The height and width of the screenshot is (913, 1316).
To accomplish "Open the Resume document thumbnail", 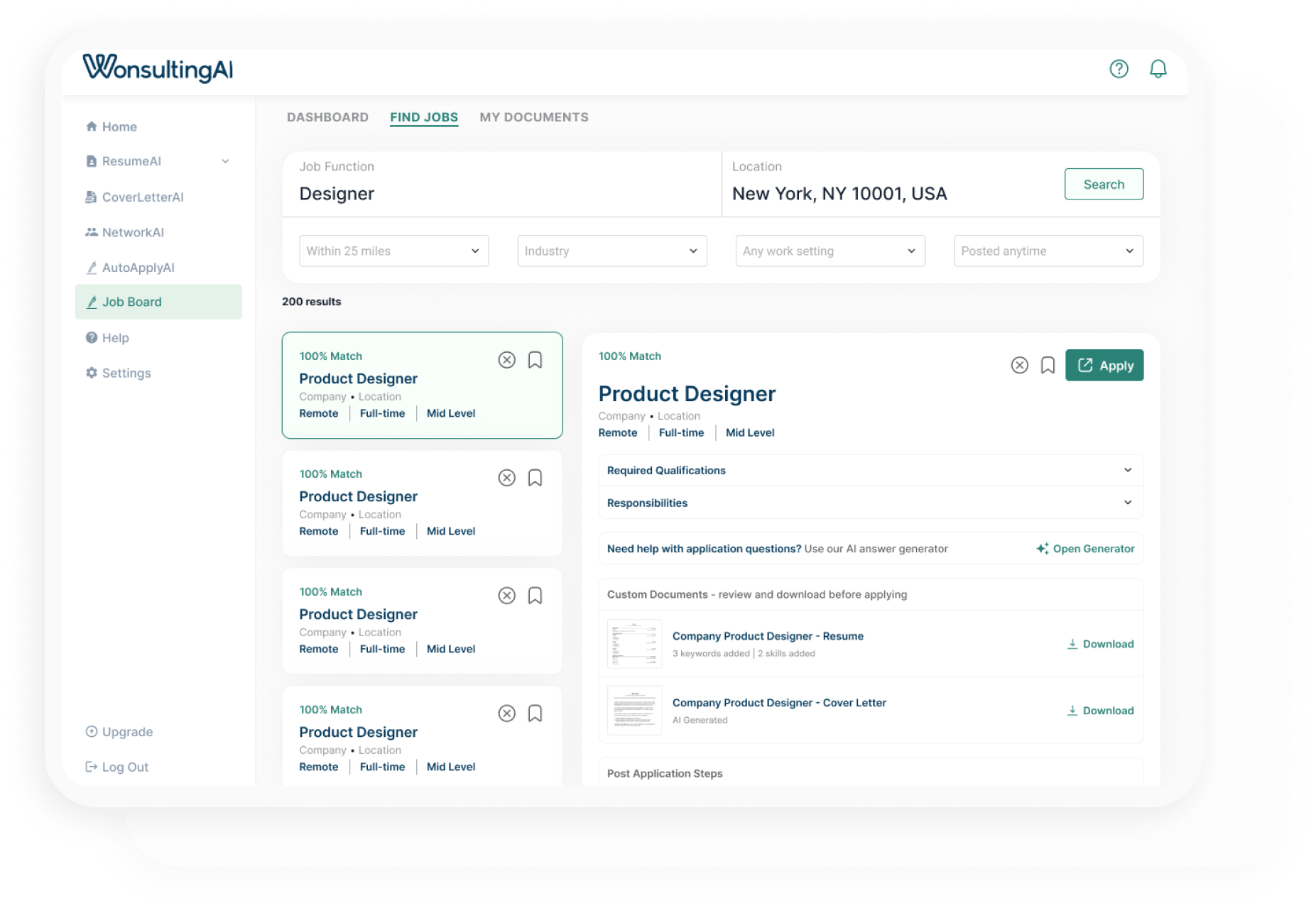I will (x=634, y=645).
